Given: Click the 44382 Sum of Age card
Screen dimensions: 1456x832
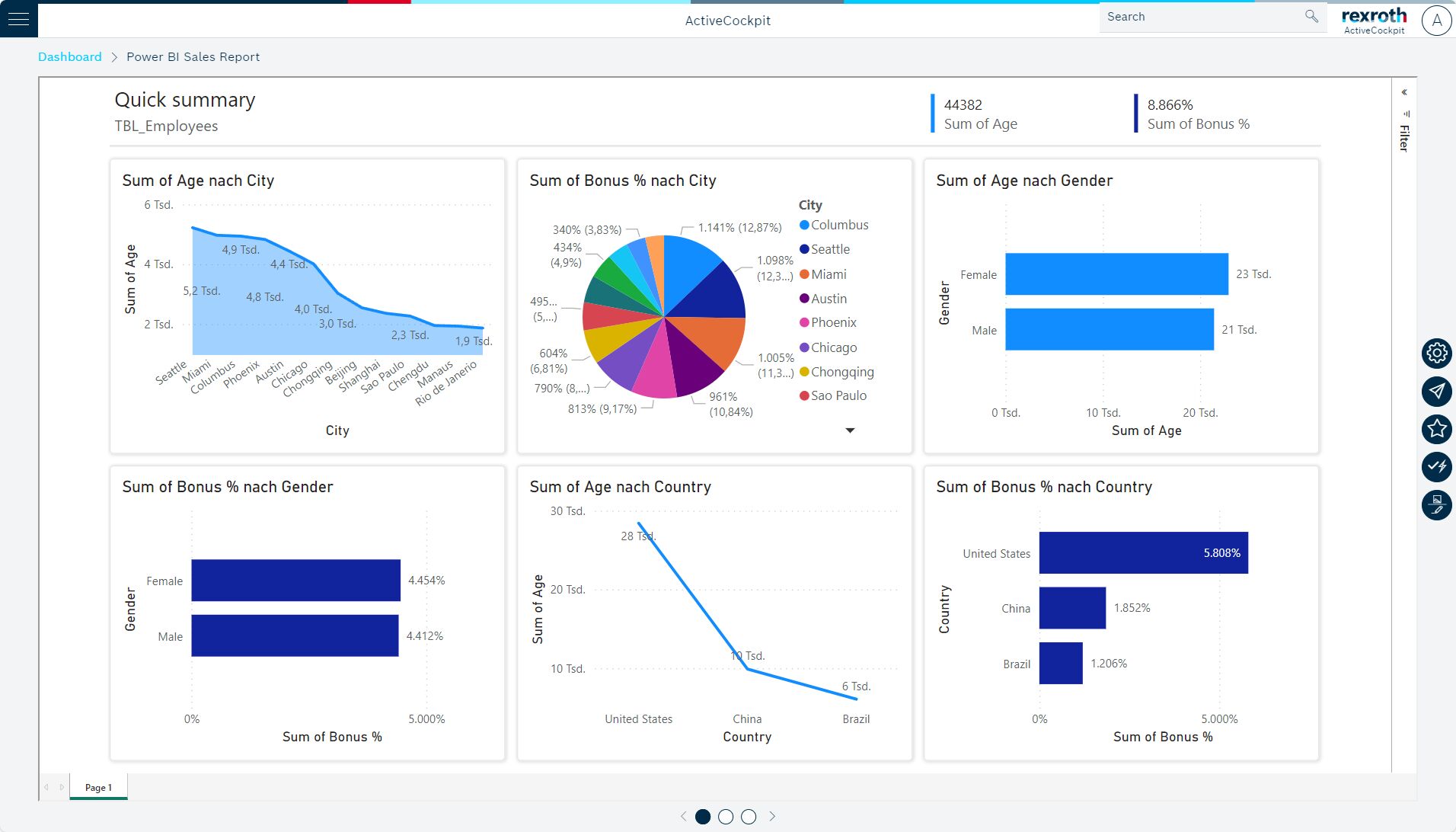Looking at the screenshot, I should point(975,114).
